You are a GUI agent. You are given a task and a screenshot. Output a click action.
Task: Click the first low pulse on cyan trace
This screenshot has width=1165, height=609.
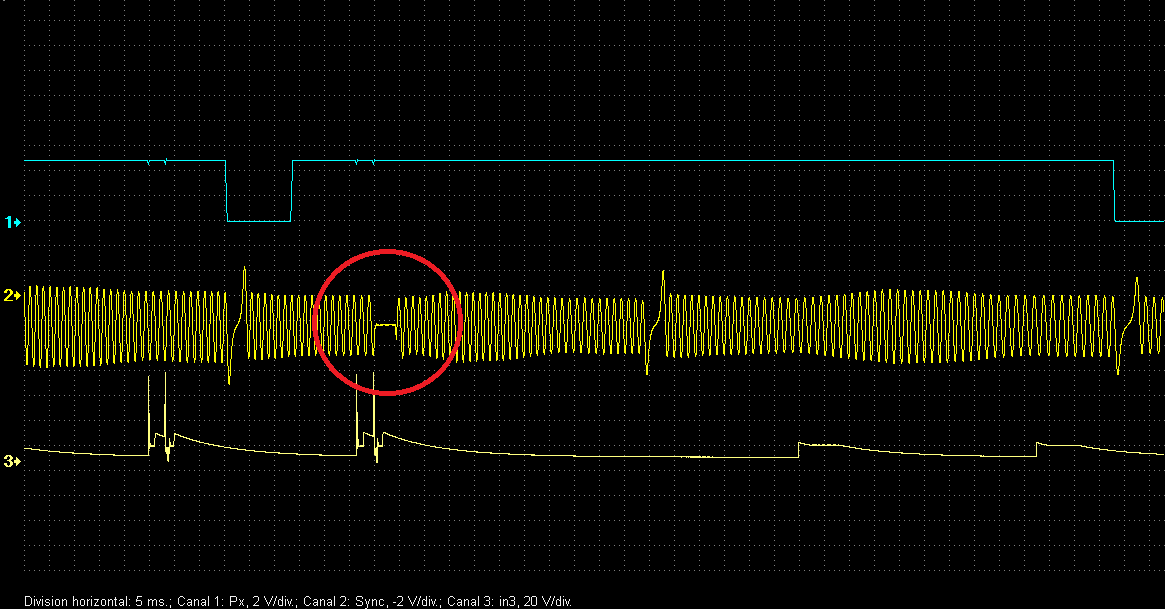pyautogui.click(x=259, y=219)
